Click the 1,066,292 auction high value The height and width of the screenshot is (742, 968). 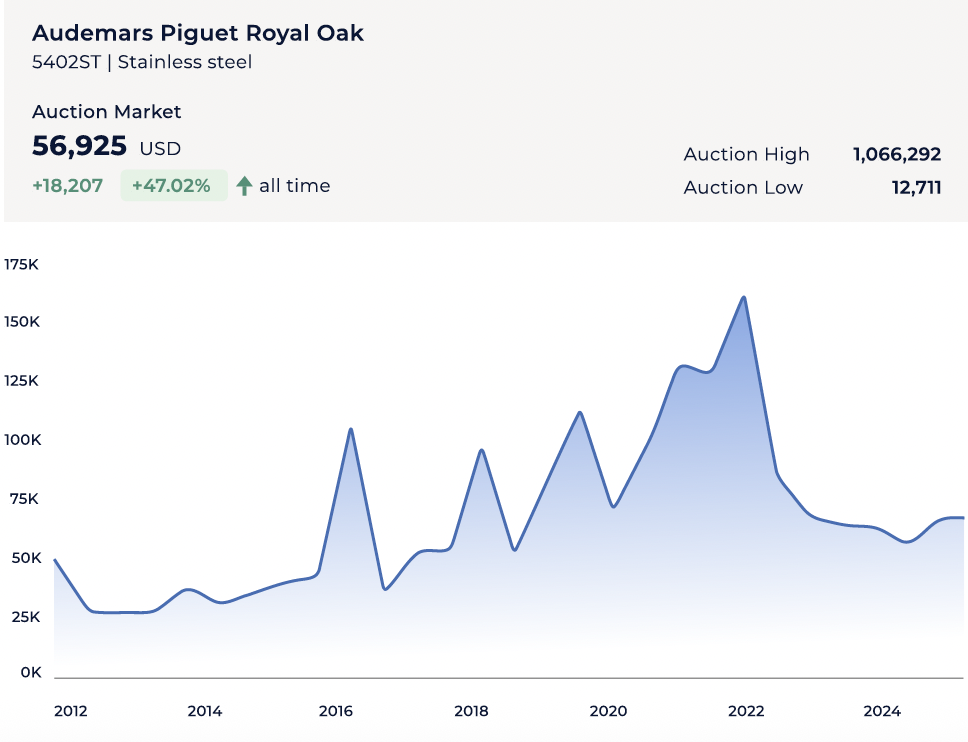pyautogui.click(x=896, y=154)
